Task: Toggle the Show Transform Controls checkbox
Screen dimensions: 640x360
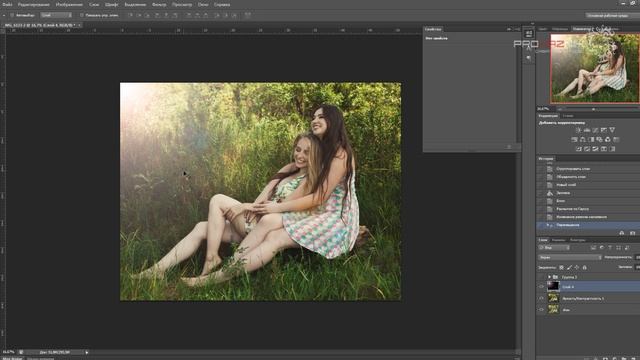Action: tap(82, 15)
